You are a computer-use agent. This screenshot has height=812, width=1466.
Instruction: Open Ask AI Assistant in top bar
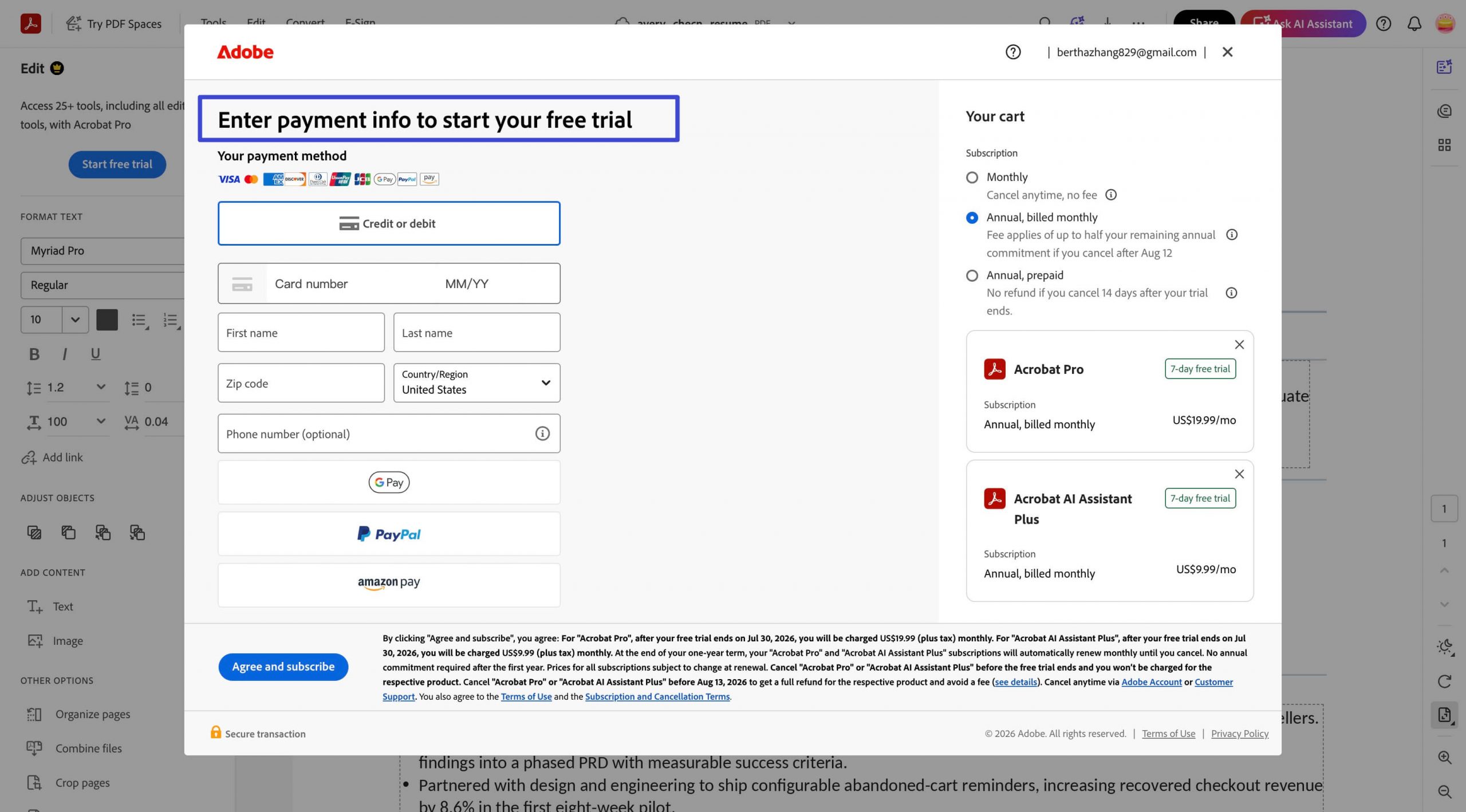coord(1303,23)
